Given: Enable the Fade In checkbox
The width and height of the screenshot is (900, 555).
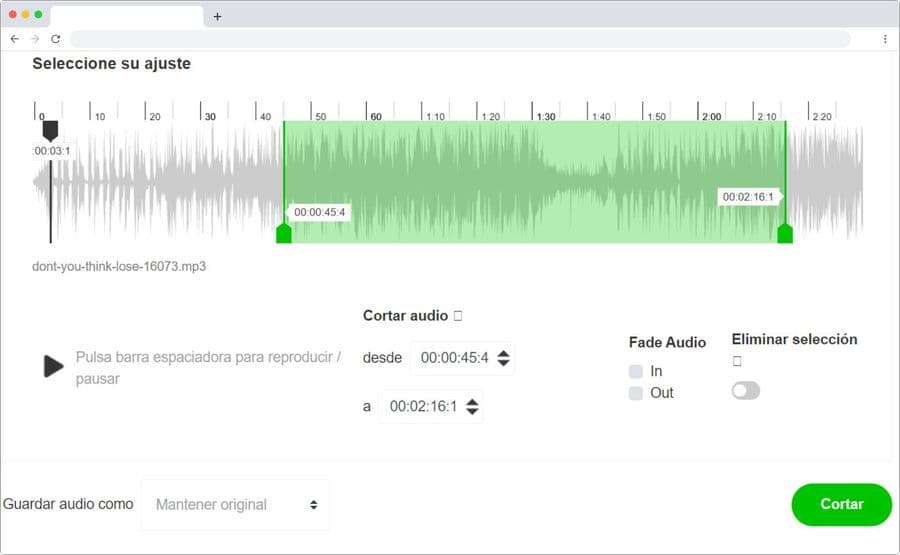Looking at the screenshot, I should tap(635, 371).
